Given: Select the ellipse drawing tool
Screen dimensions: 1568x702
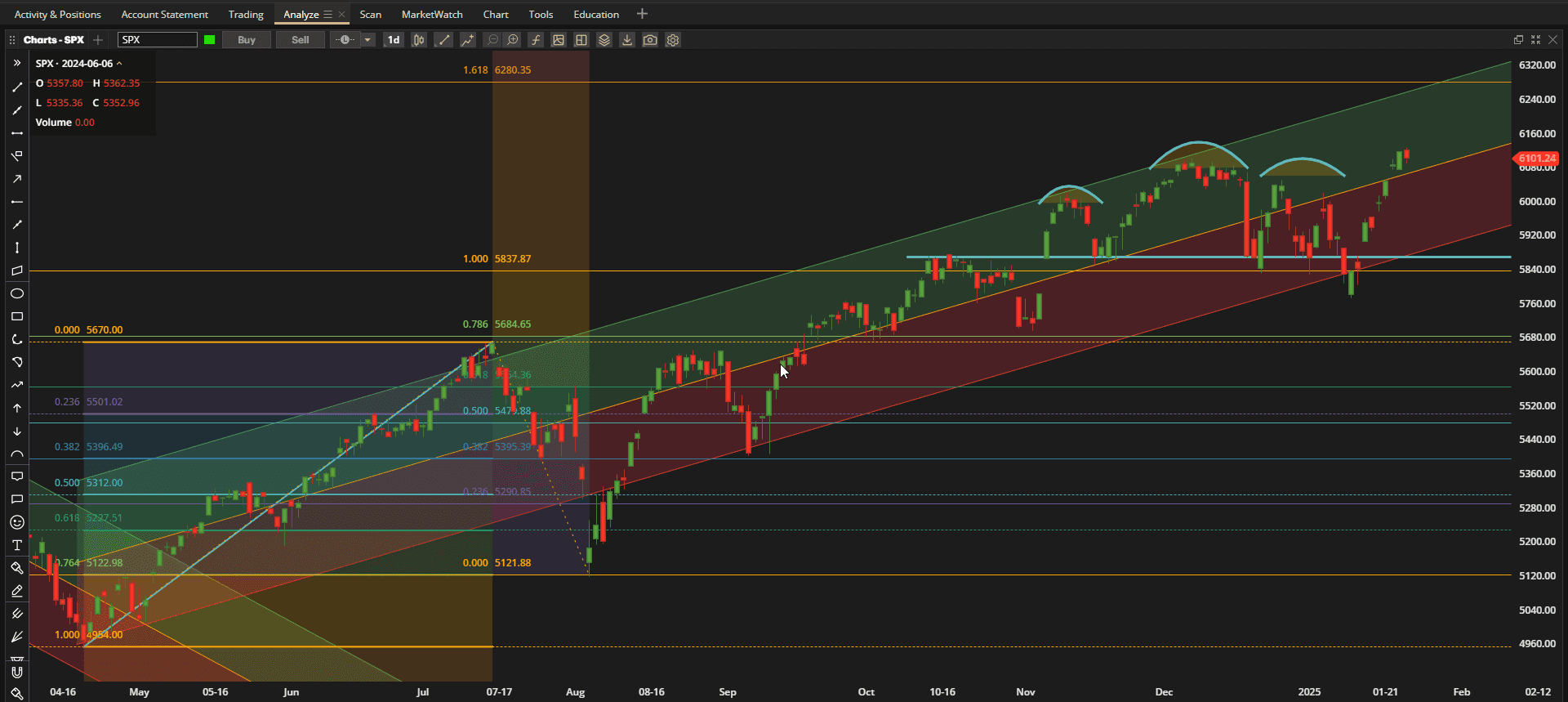Looking at the screenshot, I should point(17,293).
